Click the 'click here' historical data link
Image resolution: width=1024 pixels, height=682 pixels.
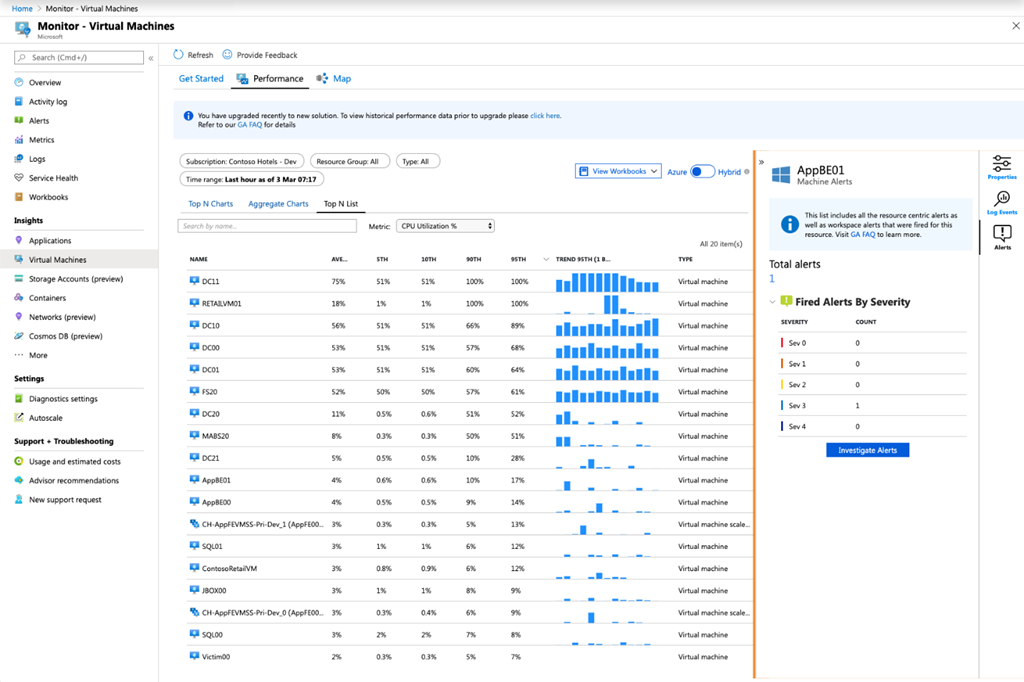tap(545, 116)
